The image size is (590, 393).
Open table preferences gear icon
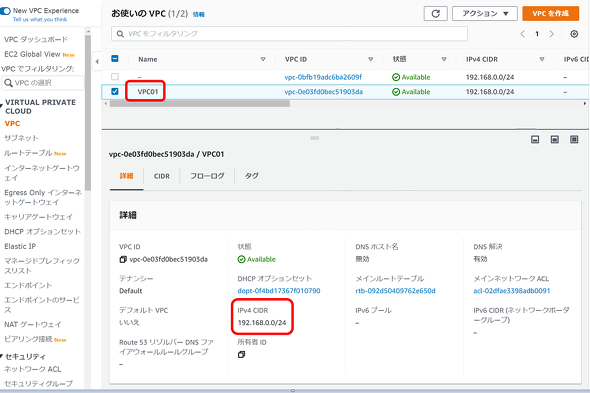point(574,34)
